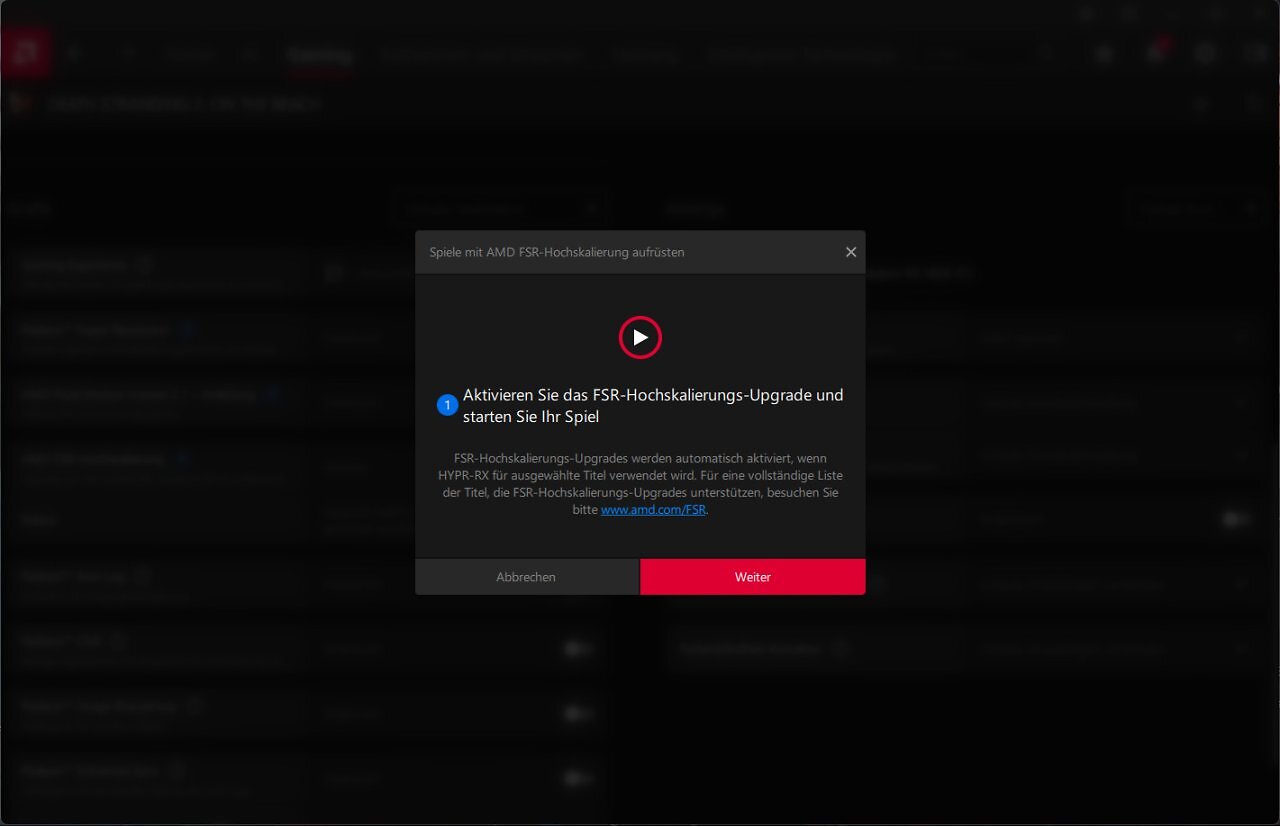Viewport: 1280px width, 827px height.
Task: Click Abbrechen to cancel the dialog
Action: pos(526,577)
